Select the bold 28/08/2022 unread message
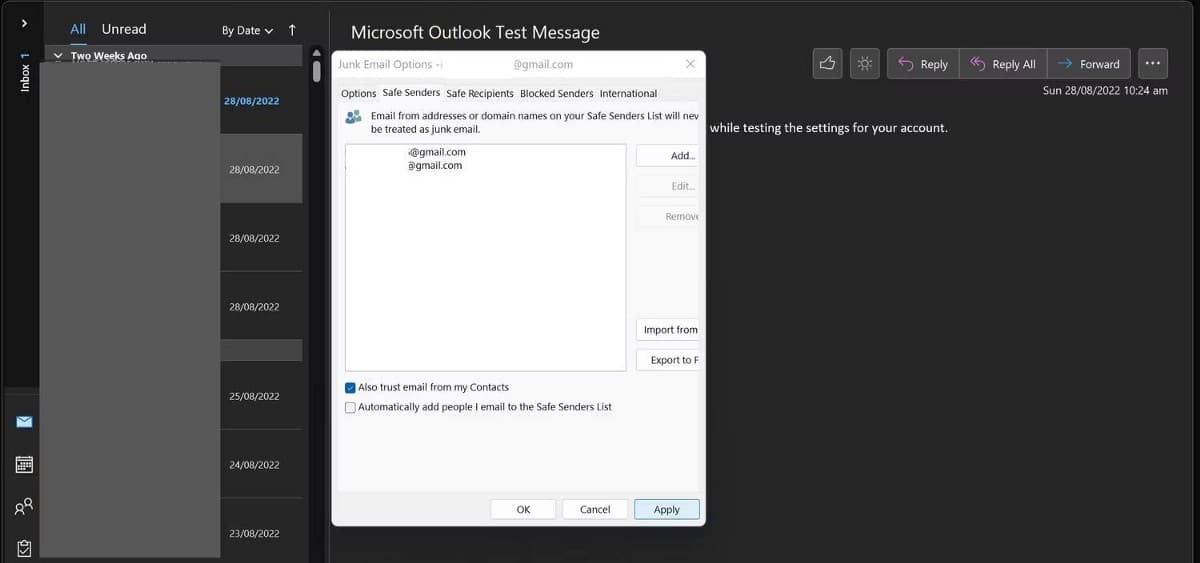The width and height of the screenshot is (1200, 563). coord(172,100)
